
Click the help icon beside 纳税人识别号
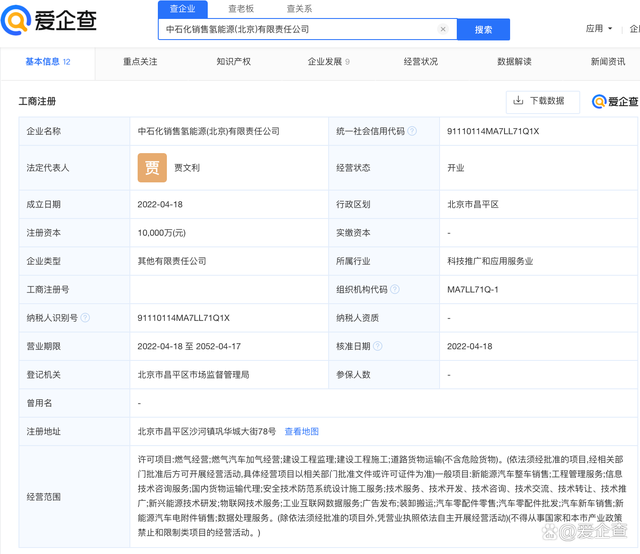pyautogui.click(x=86, y=318)
